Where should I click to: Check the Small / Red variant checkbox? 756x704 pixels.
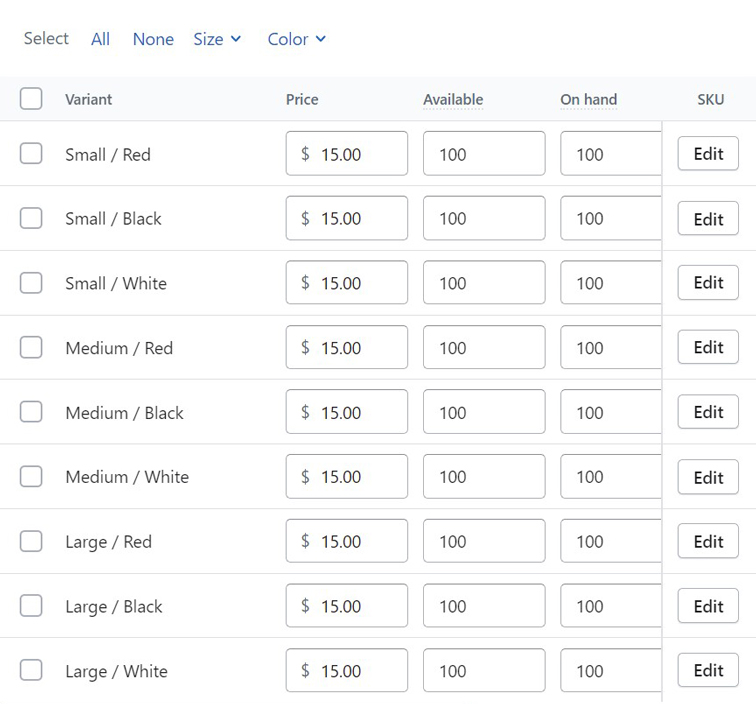click(31, 154)
